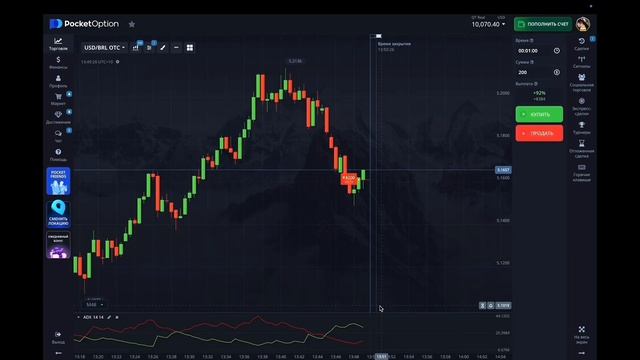Open the Trades history panel
This screenshot has width=640, height=360.
pos(582,44)
